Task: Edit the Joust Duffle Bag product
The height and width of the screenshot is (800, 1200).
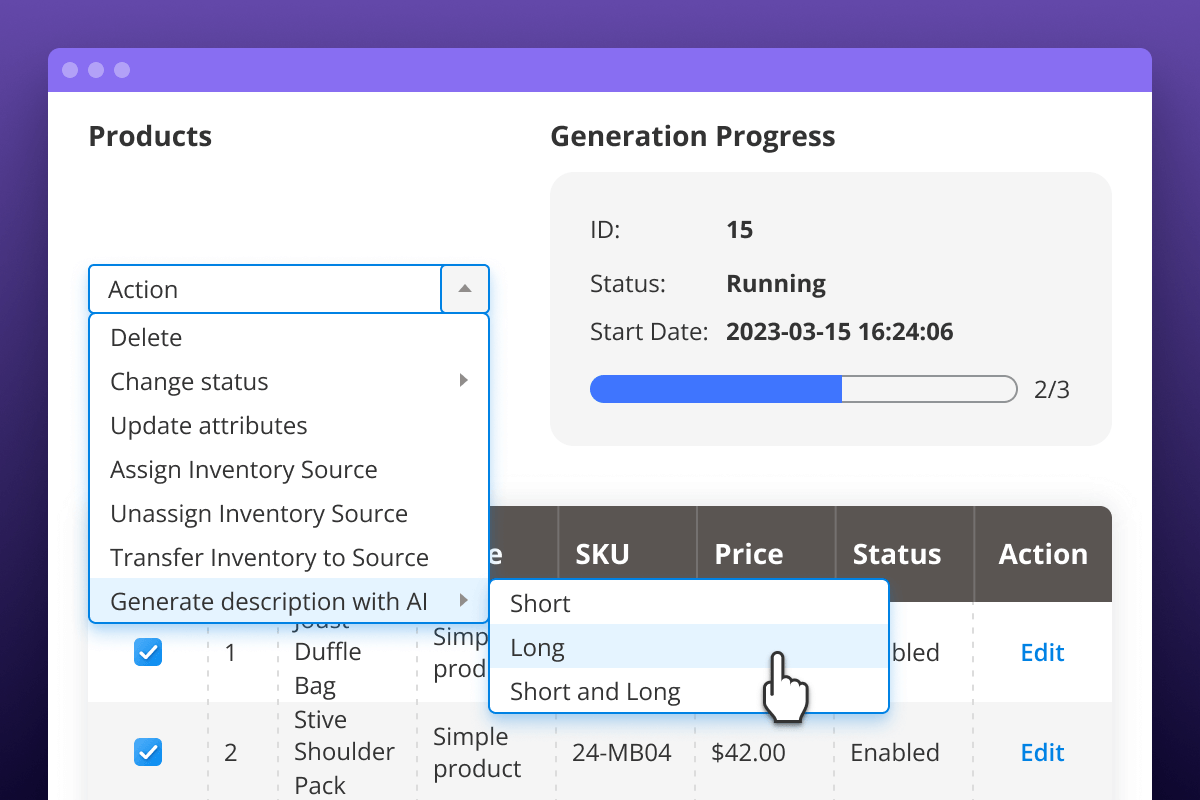Action: pos(1042,653)
